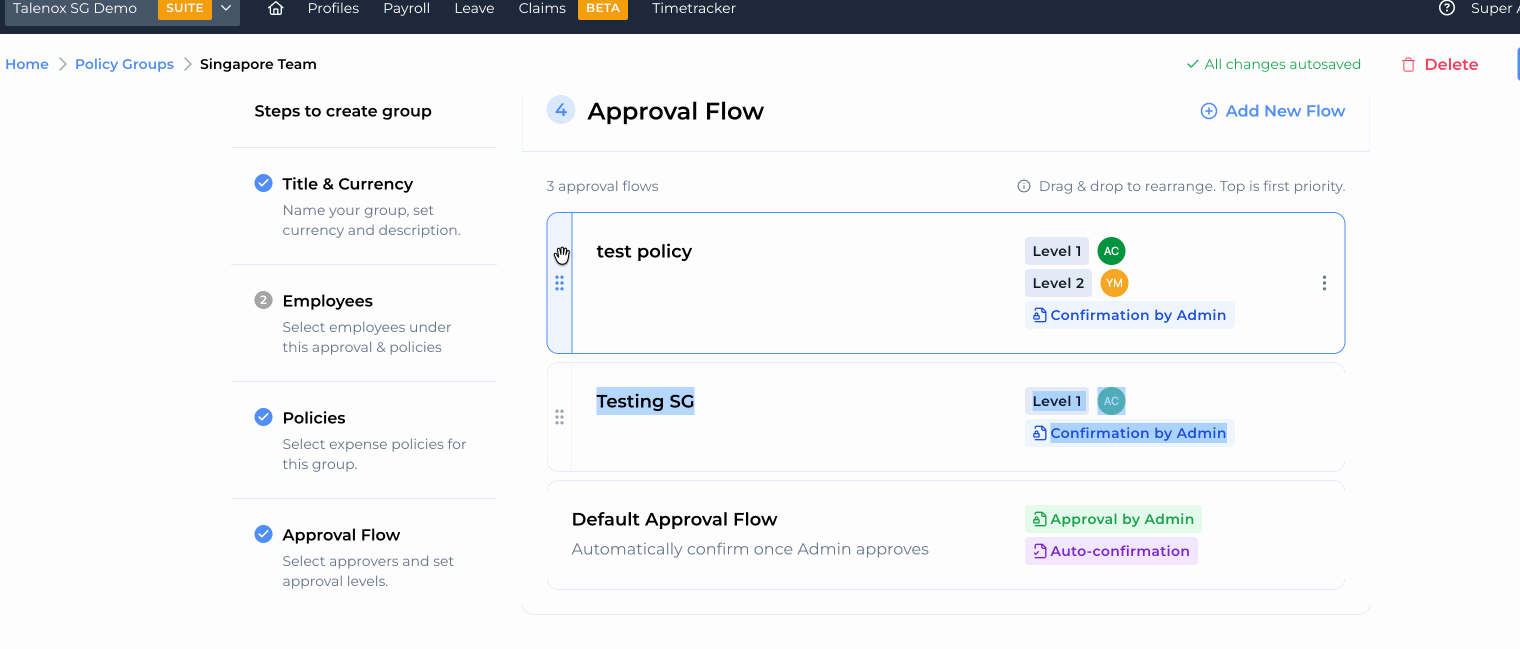Select the Policies step checkmark

coord(263,417)
